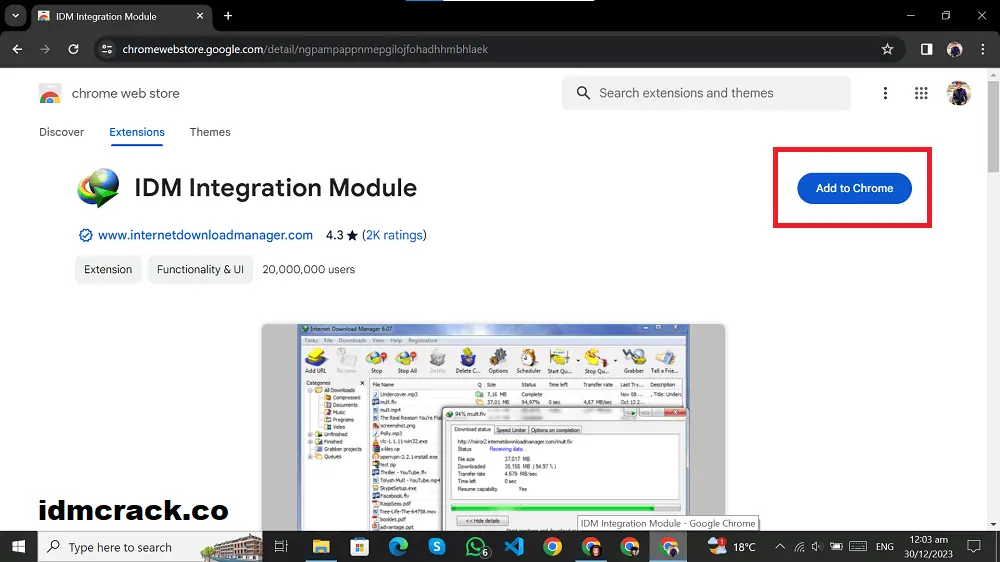Open the clock showing 12:03 am
Viewport: 1000px width, 562px height.
[x=928, y=547]
